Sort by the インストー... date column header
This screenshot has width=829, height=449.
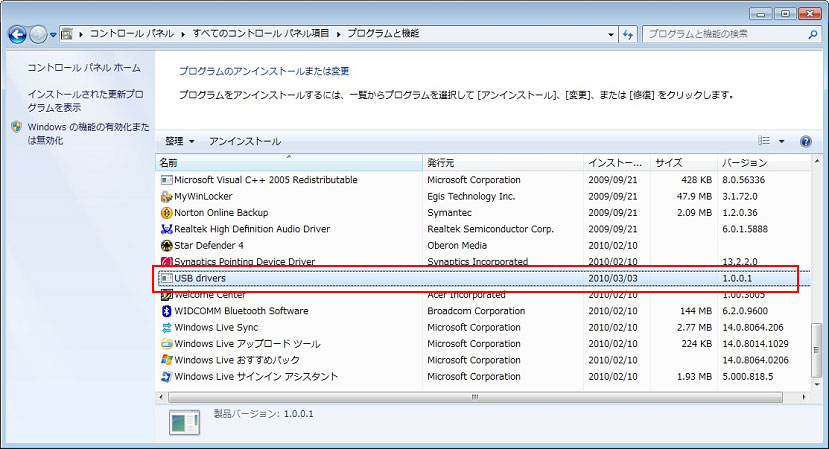(x=617, y=163)
